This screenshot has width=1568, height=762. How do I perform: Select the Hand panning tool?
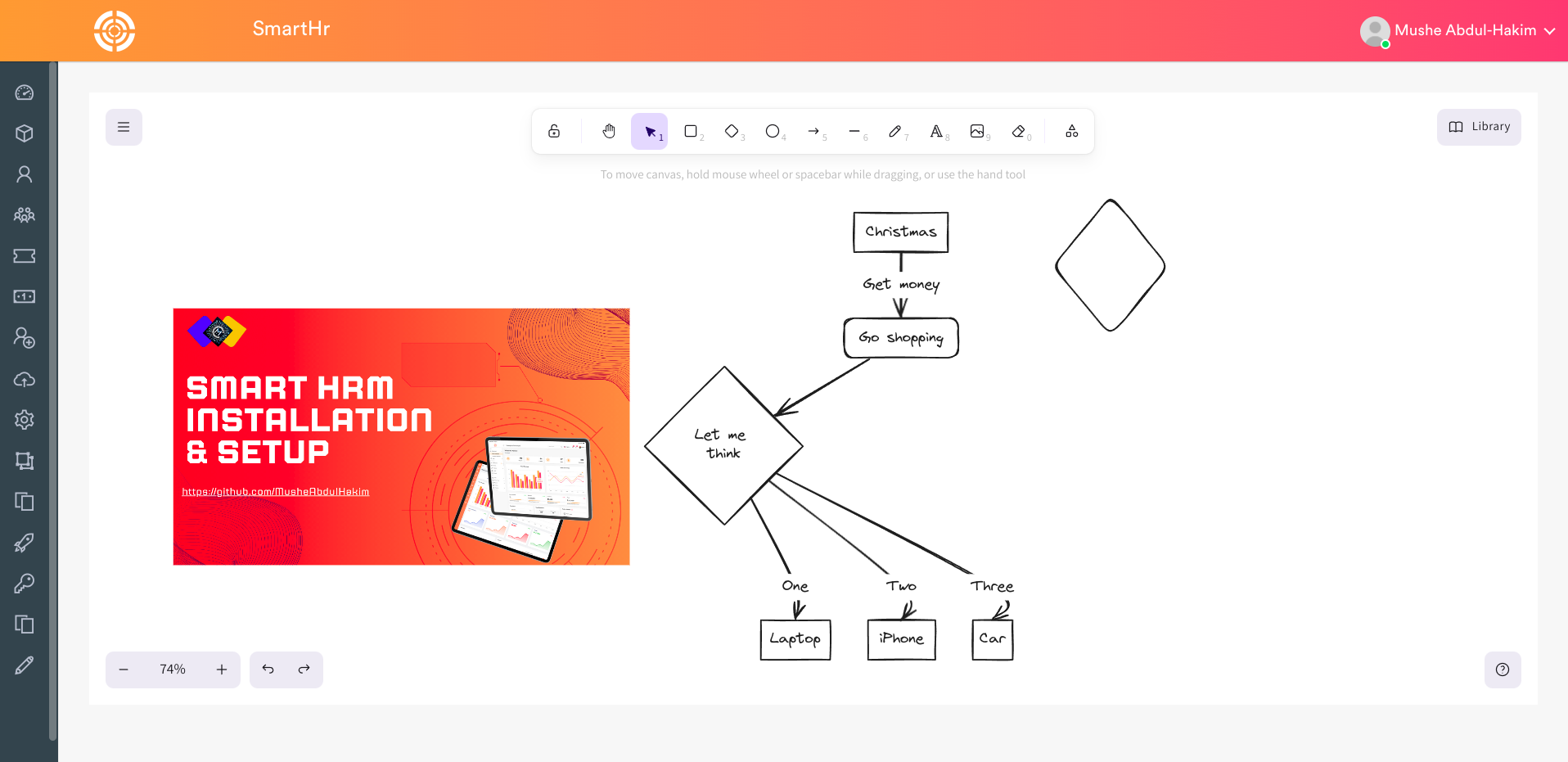609,131
